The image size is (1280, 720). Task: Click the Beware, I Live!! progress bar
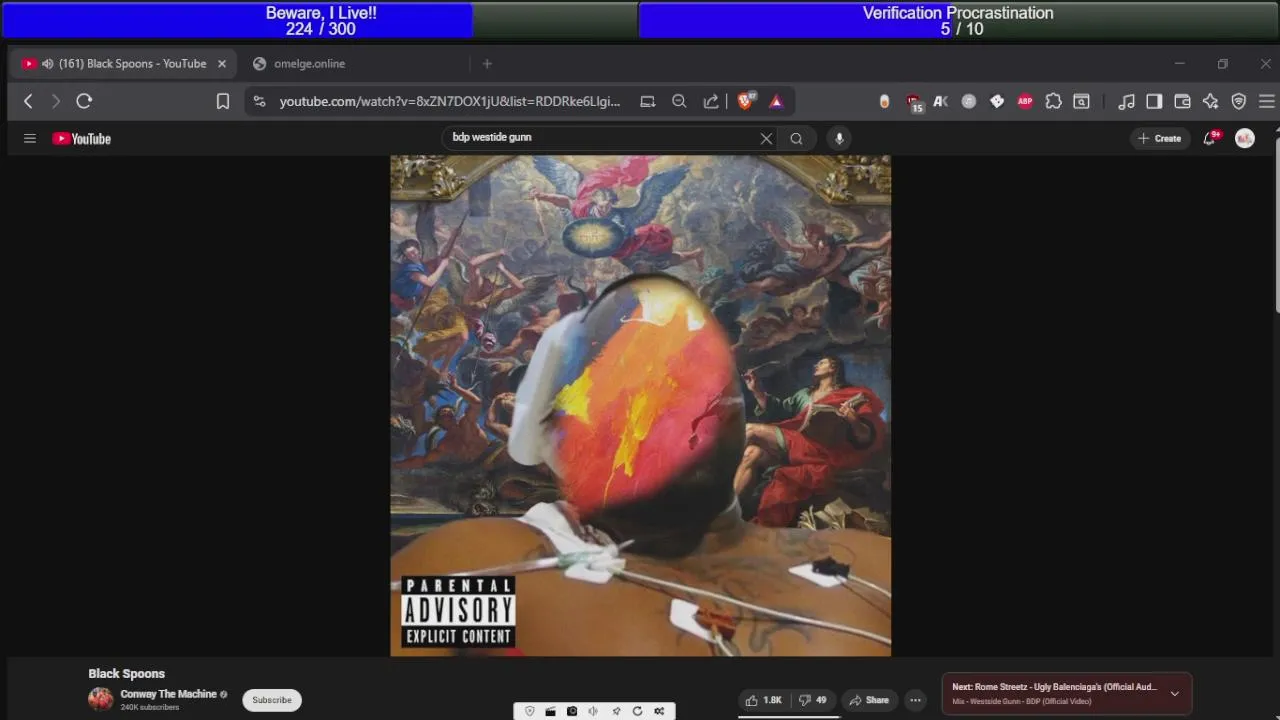pos(320,20)
